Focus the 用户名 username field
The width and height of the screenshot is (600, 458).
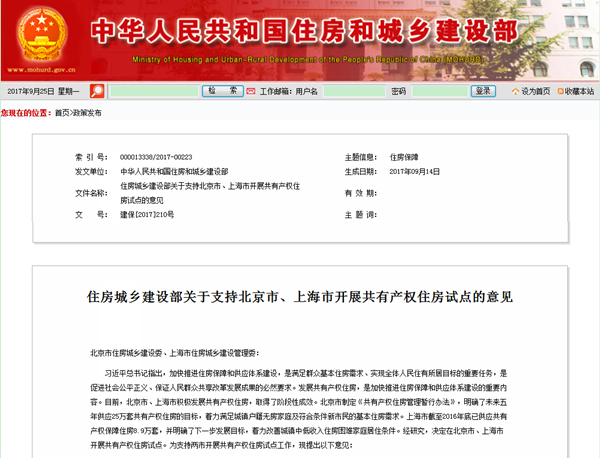pyautogui.click(x=354, y=91)
